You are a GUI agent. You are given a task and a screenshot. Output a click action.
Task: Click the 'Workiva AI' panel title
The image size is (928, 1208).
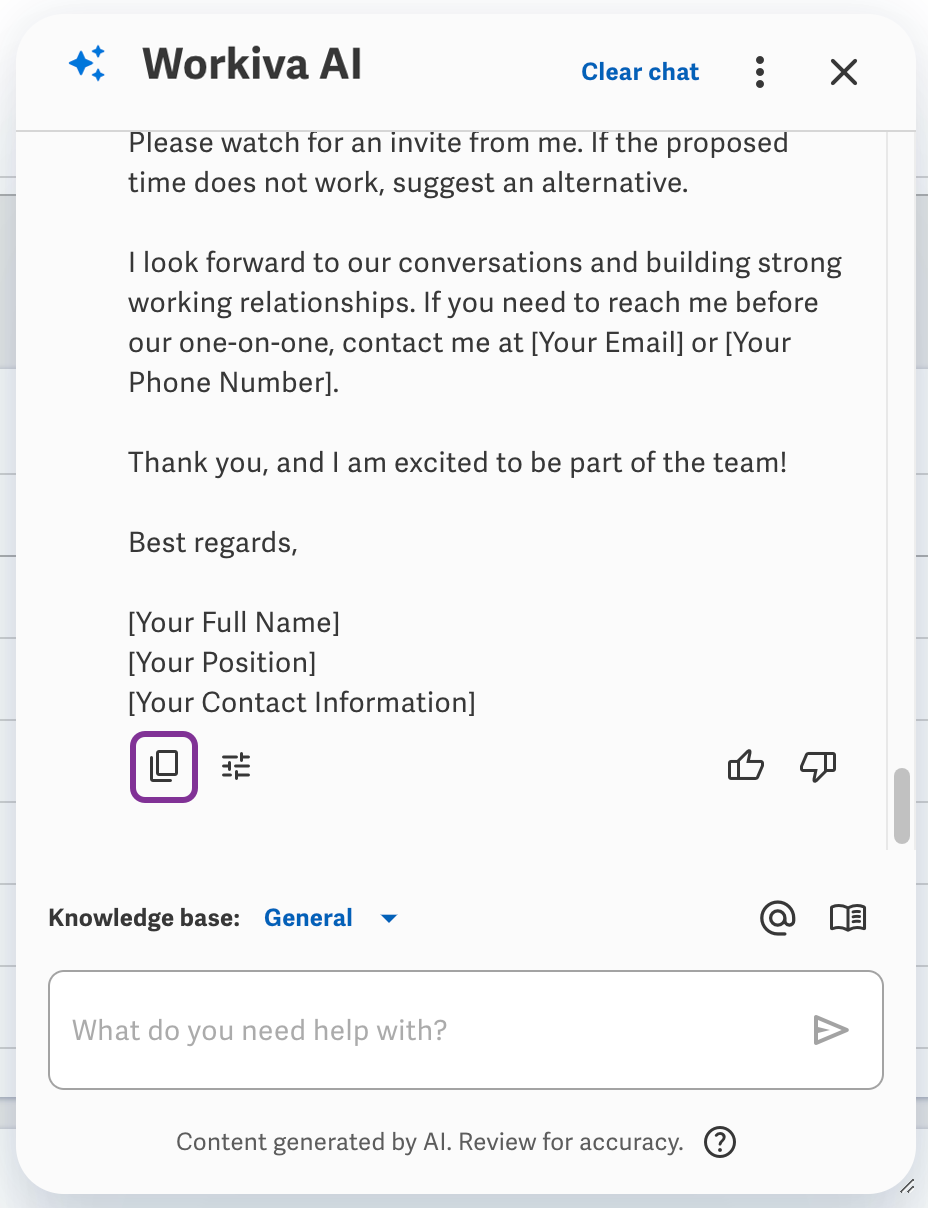click(252, 65)
